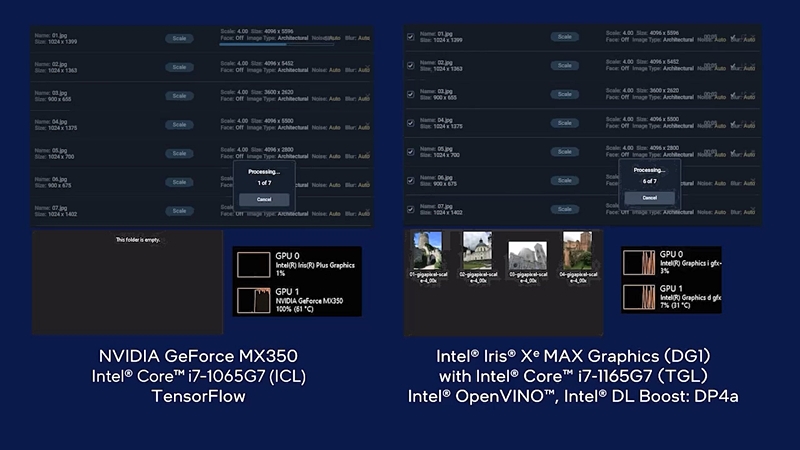Viewport: 800px width, 450px height.
Task: Select 'Name: 02.jpg' in NVIDIA panel
Action: point(51,64)
